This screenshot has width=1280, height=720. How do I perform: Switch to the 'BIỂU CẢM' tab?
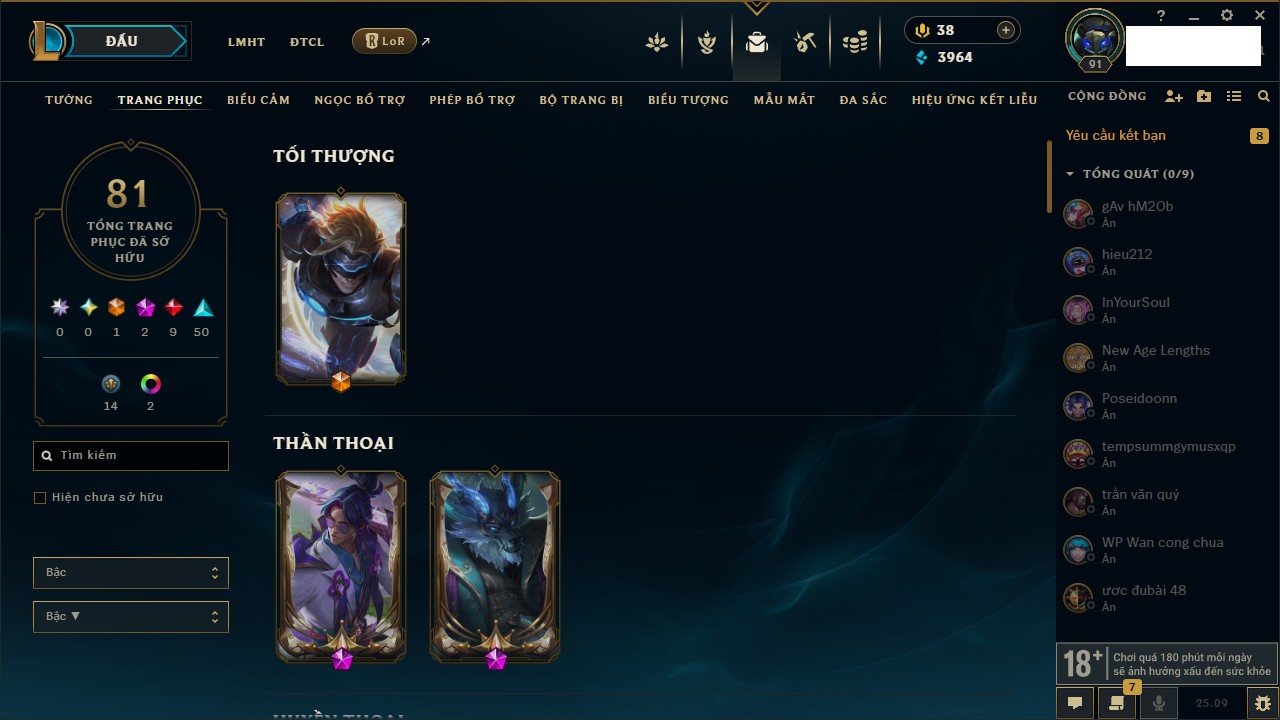[x=258, y=100]
